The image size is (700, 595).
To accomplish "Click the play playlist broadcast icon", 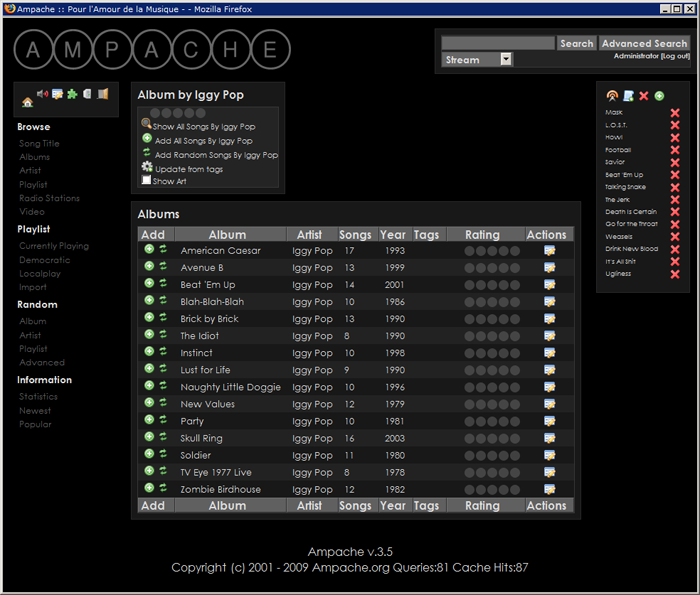I will (612, 96).
